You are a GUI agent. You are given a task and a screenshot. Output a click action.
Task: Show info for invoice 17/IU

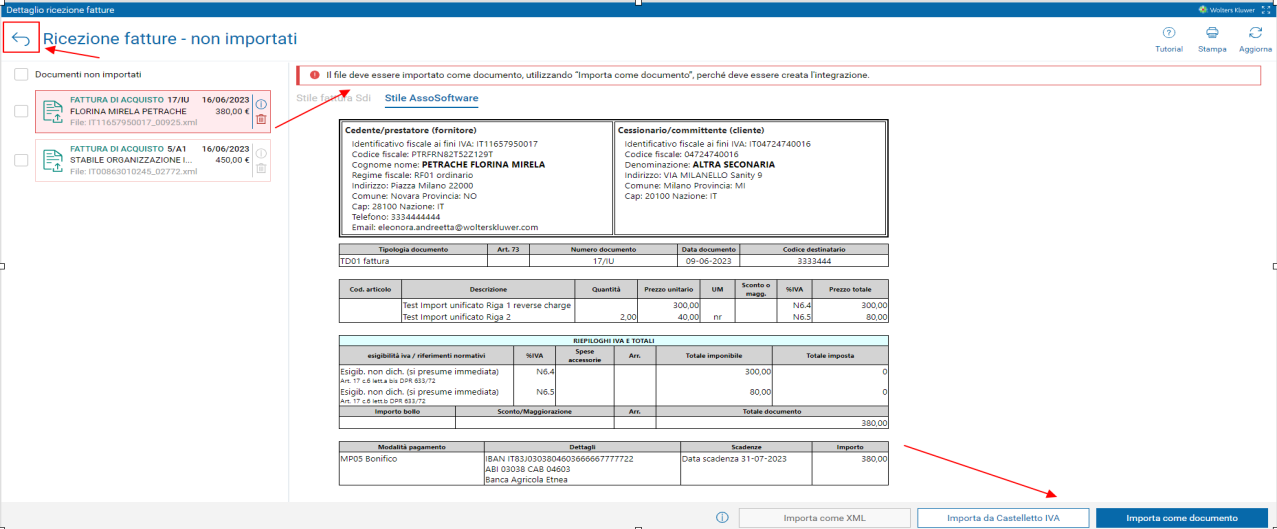coord(261,103)
